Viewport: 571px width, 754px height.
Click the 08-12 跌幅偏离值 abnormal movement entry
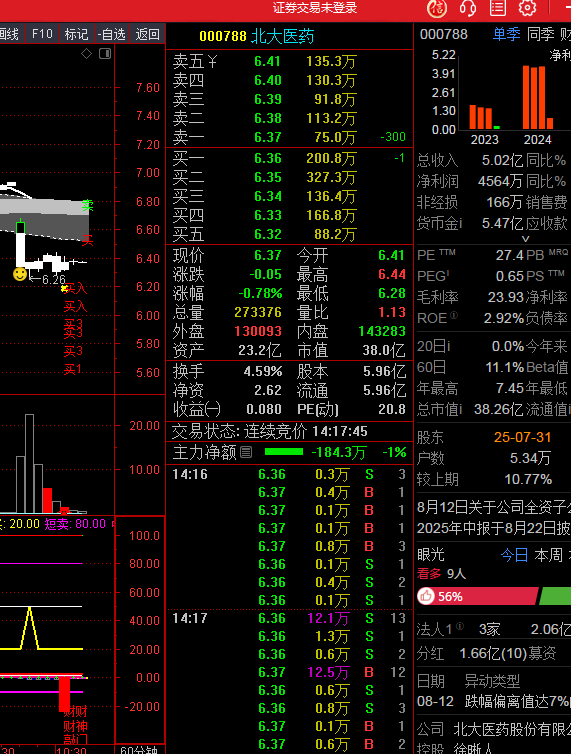(494, 702)
